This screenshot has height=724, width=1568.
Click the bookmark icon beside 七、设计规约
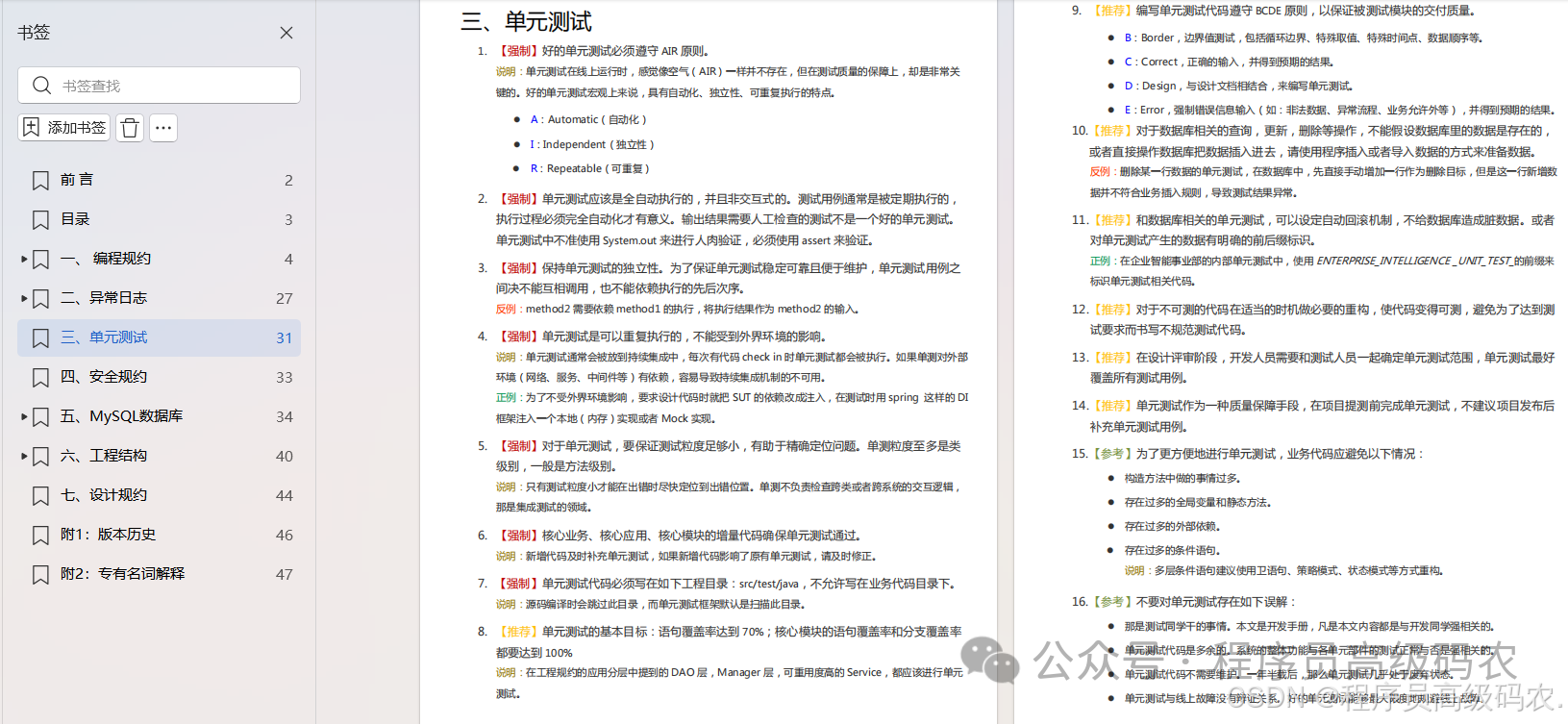(x=40, y=495)
